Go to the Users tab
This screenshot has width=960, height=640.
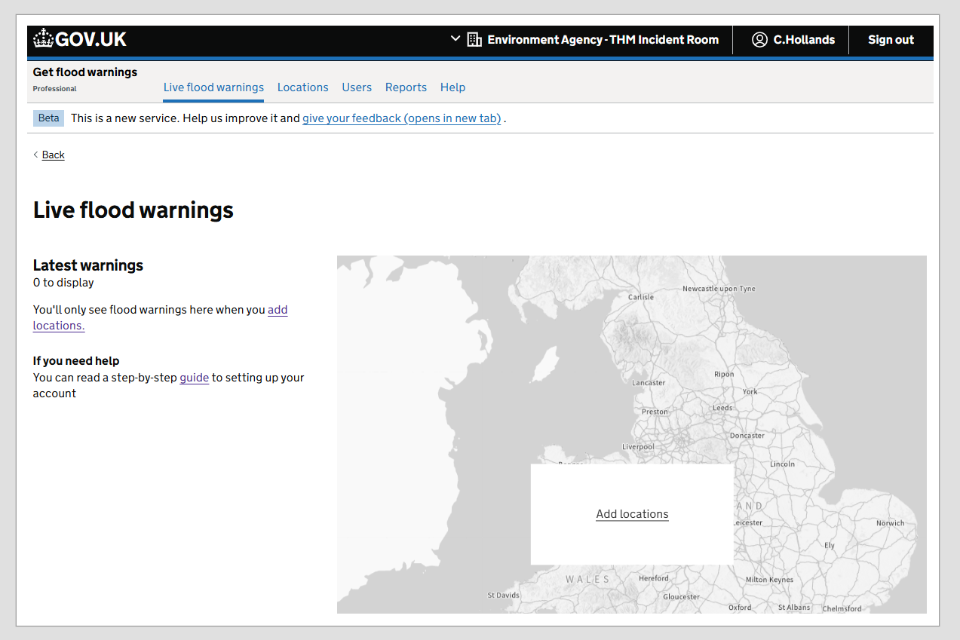(356, 87)
